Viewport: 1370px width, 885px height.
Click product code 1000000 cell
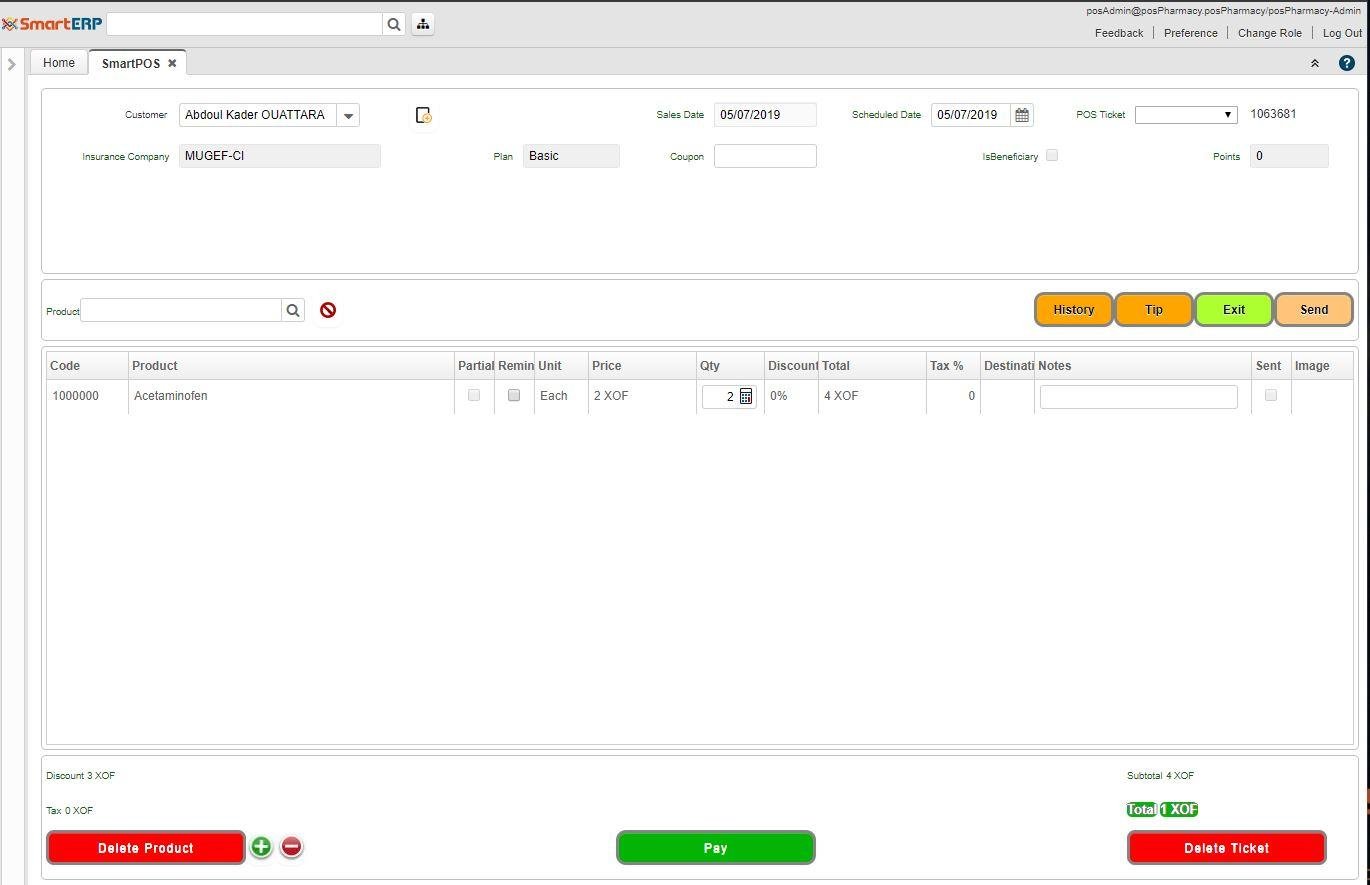point(87,396)
